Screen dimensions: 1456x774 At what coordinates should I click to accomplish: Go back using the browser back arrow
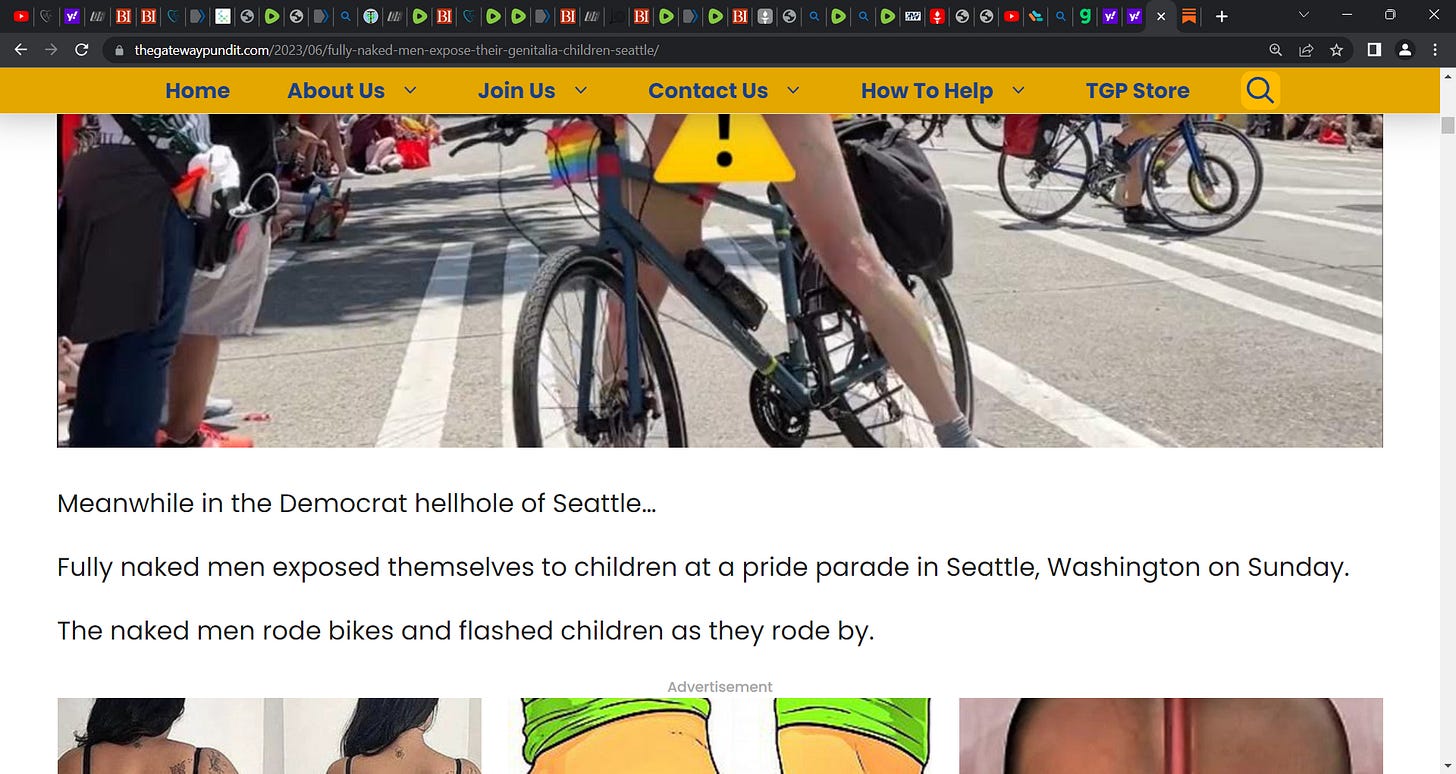pos(21,50)
